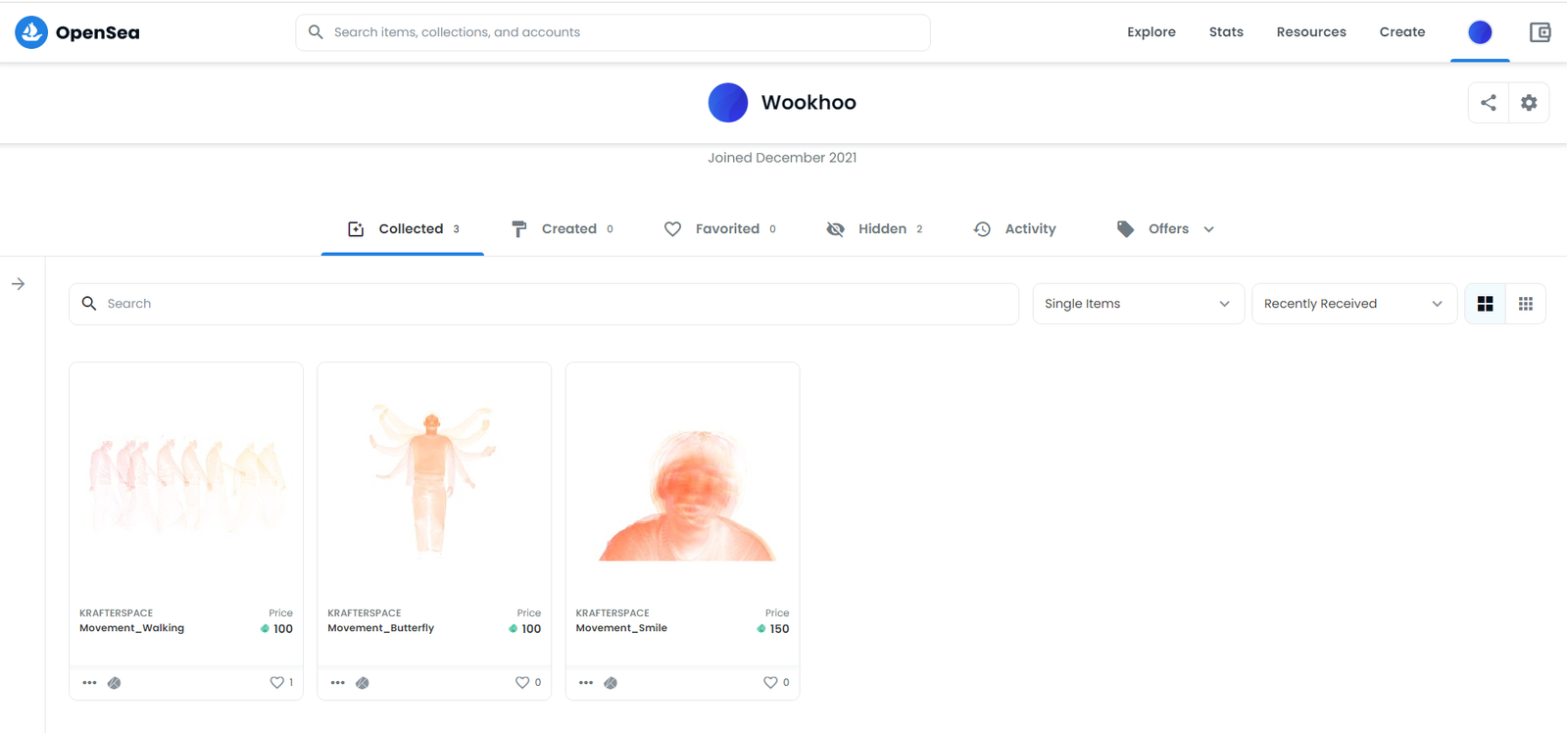This screenshot has width=1568, height=733.
Task: Open the Created tab
Action: pos(563,229)
